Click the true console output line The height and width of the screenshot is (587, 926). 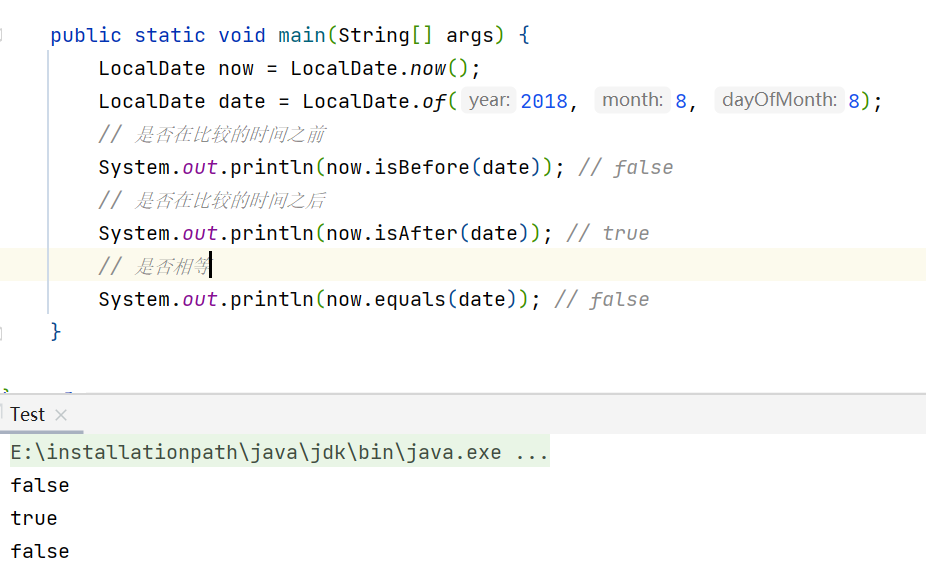pos(34,518)
